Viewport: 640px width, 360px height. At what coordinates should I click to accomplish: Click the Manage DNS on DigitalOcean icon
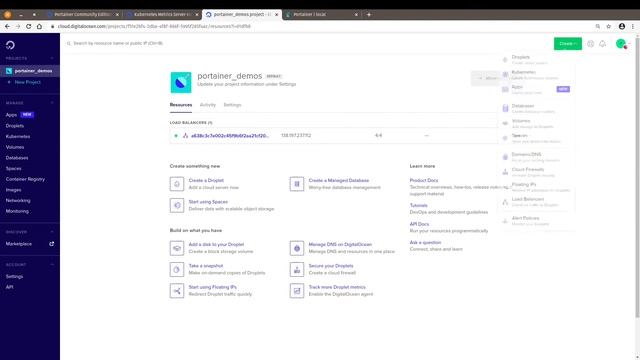coord(297,248)
